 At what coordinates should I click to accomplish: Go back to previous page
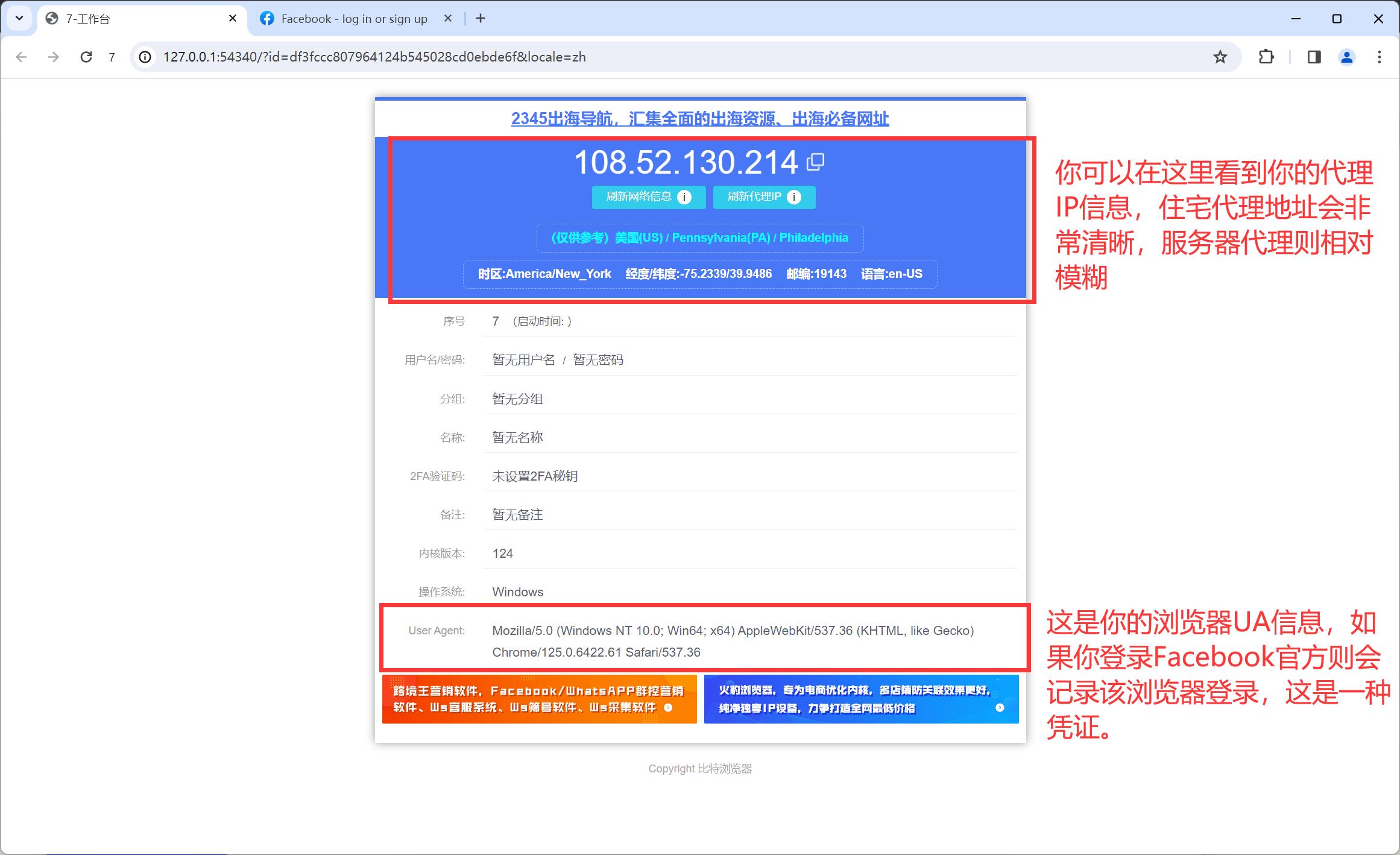[x=22, y=57]
